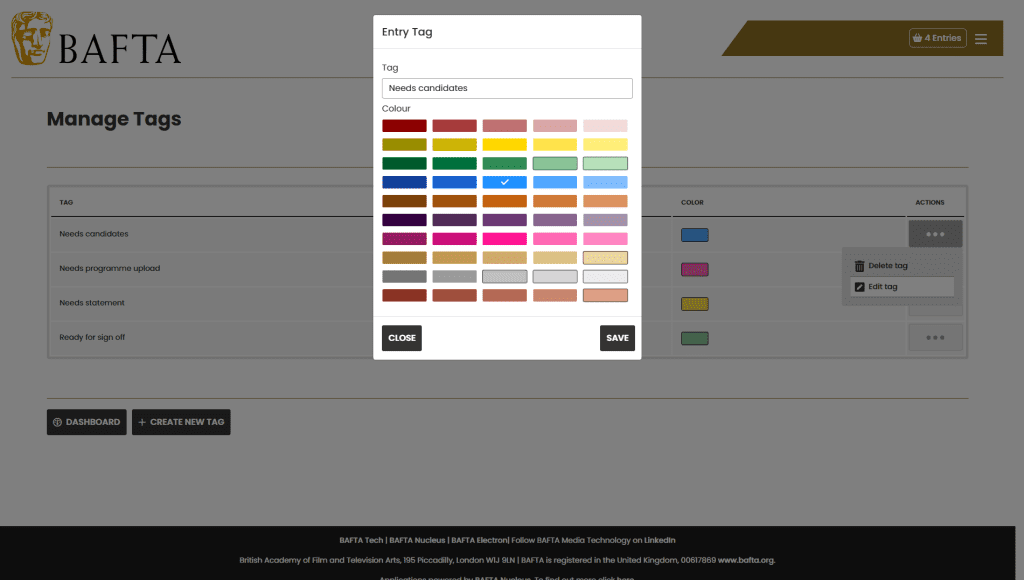1024x580 pixels.
Task: Select the checked blue colour swatch
Action: (x=504, y=182)
